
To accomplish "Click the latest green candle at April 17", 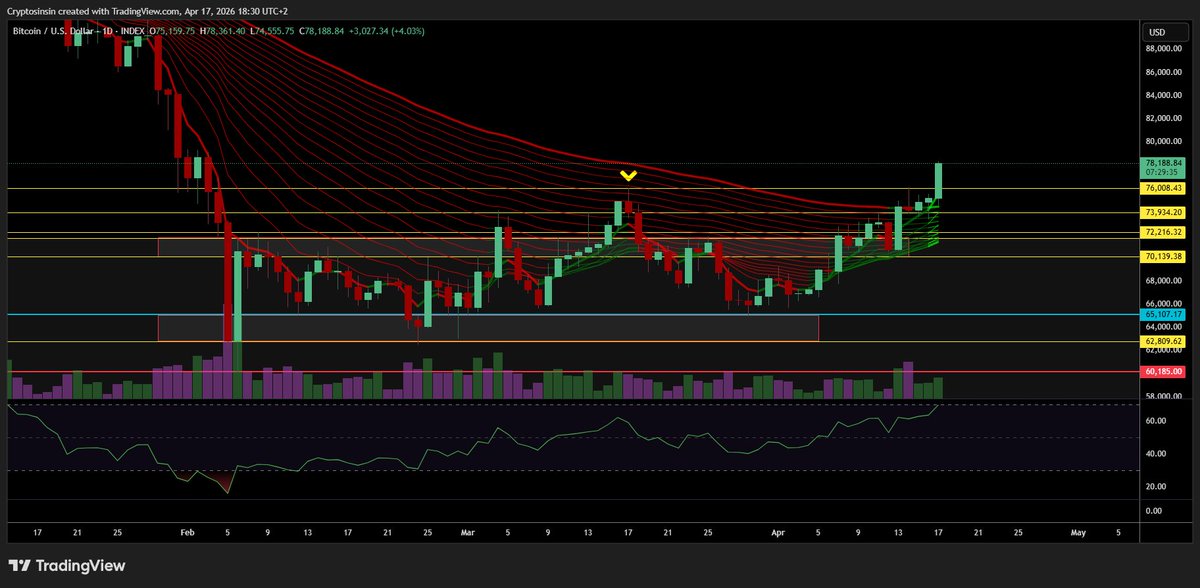I will coord(940,181).
